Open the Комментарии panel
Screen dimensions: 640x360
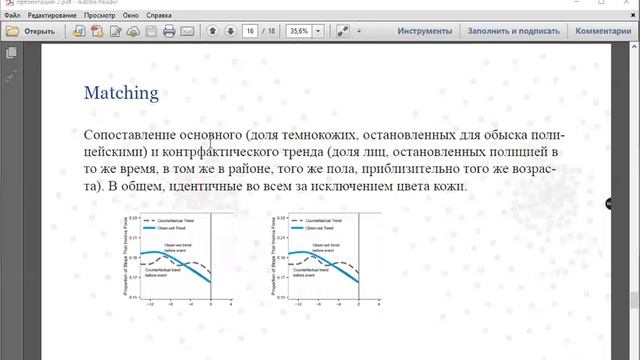[x=603, y=31]
